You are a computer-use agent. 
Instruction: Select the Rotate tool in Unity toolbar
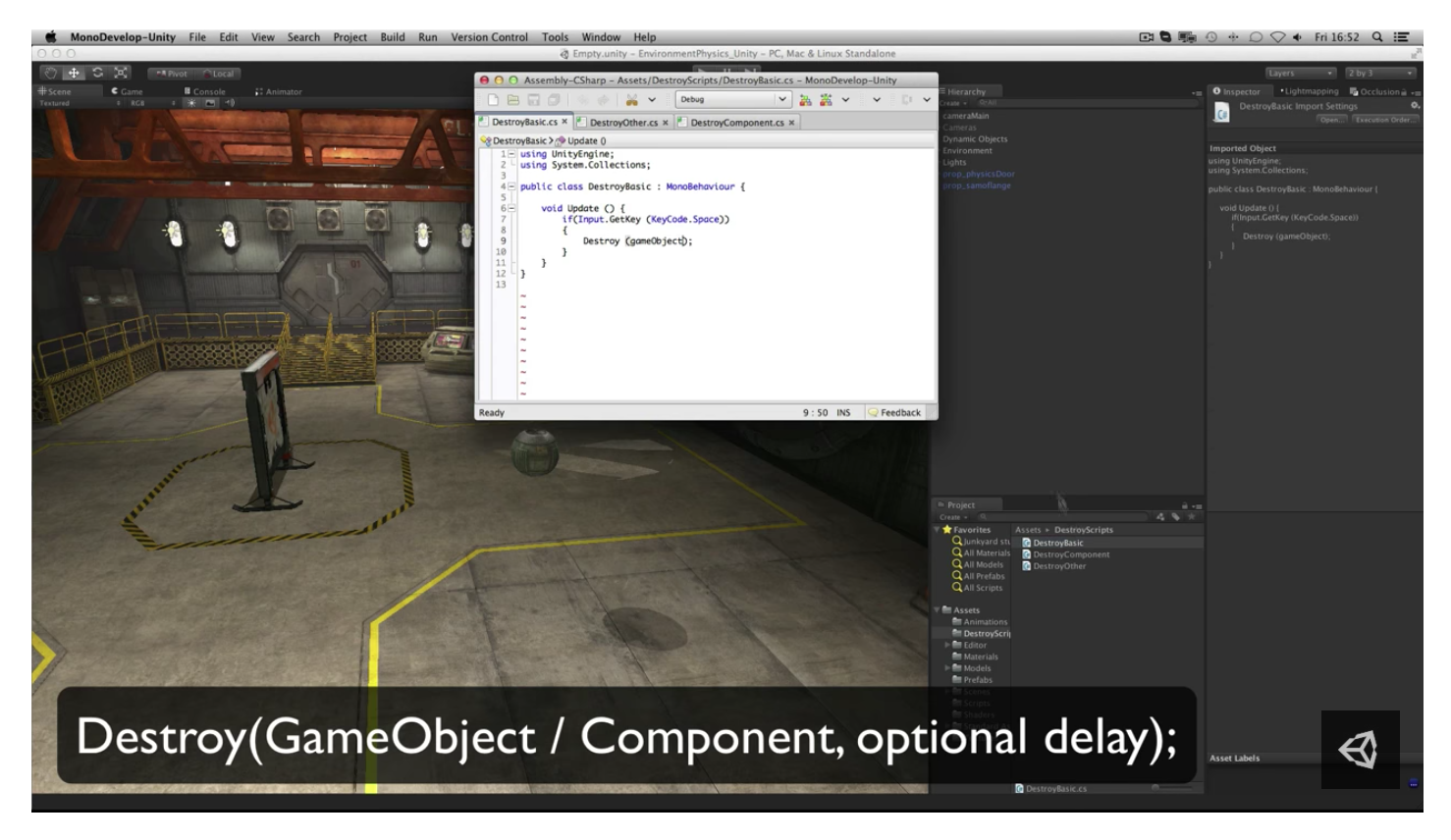pos(97,73)
